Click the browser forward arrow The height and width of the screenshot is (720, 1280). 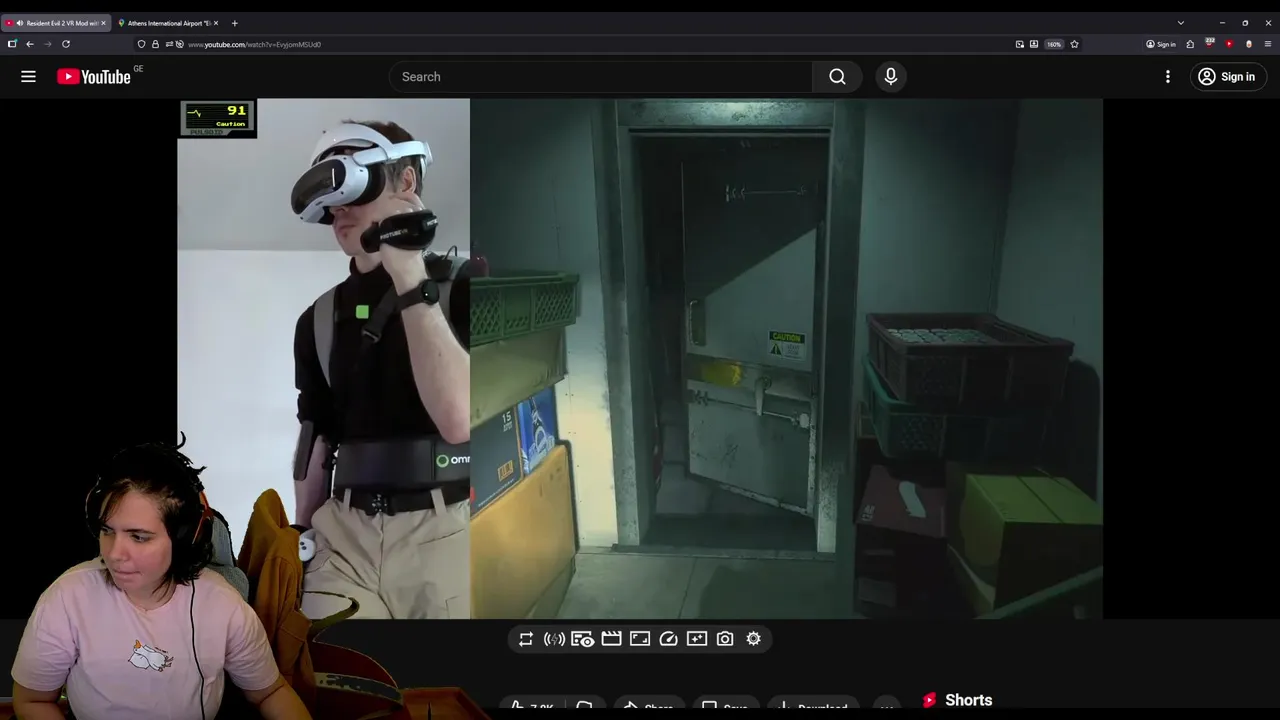click(x=47, y=44)
